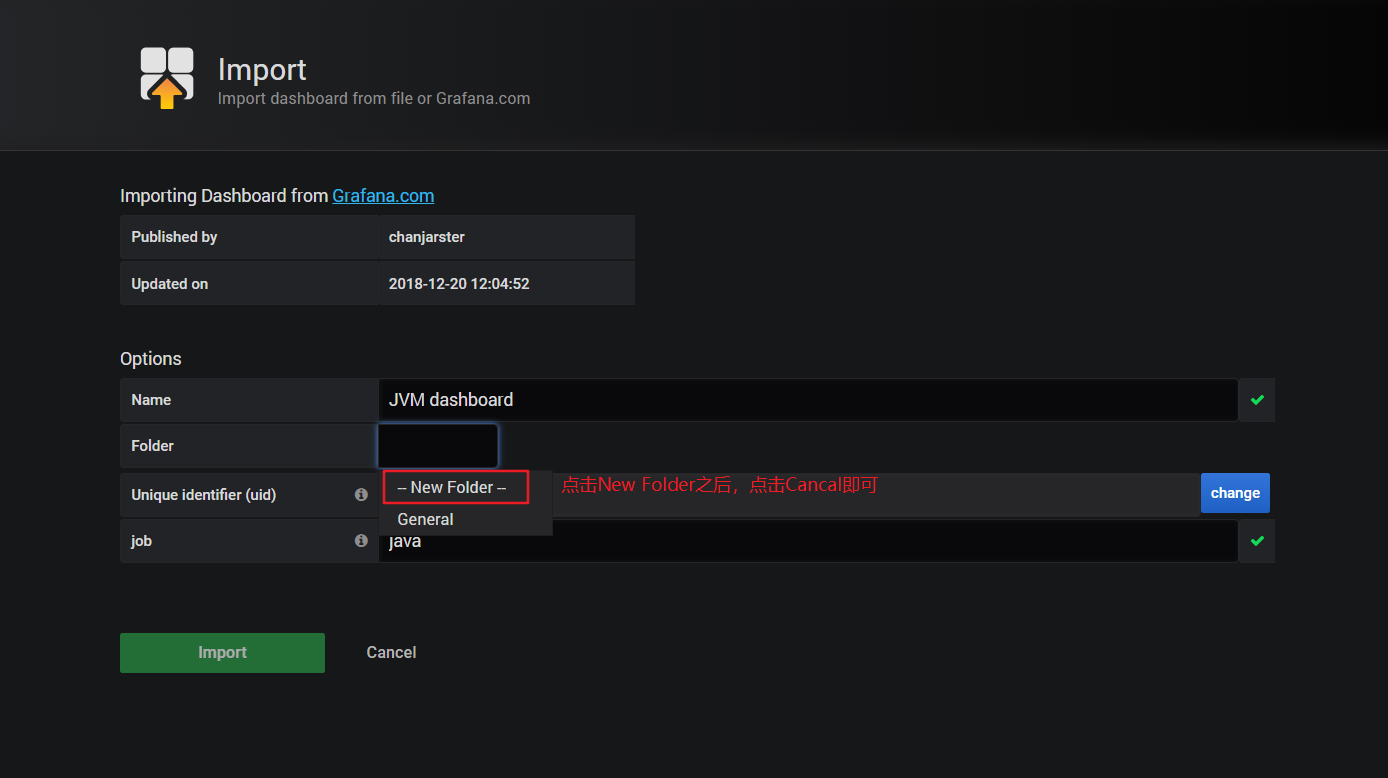Image resolution: width=1388 pixels, height=778 pixels.
Task: Click the chanjarster publisher value
Action: pos(427,237)
